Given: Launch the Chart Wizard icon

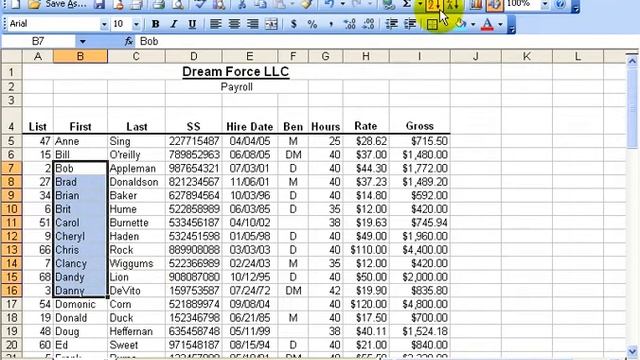Looking at the screenshot, I should (x=476, y=4).
